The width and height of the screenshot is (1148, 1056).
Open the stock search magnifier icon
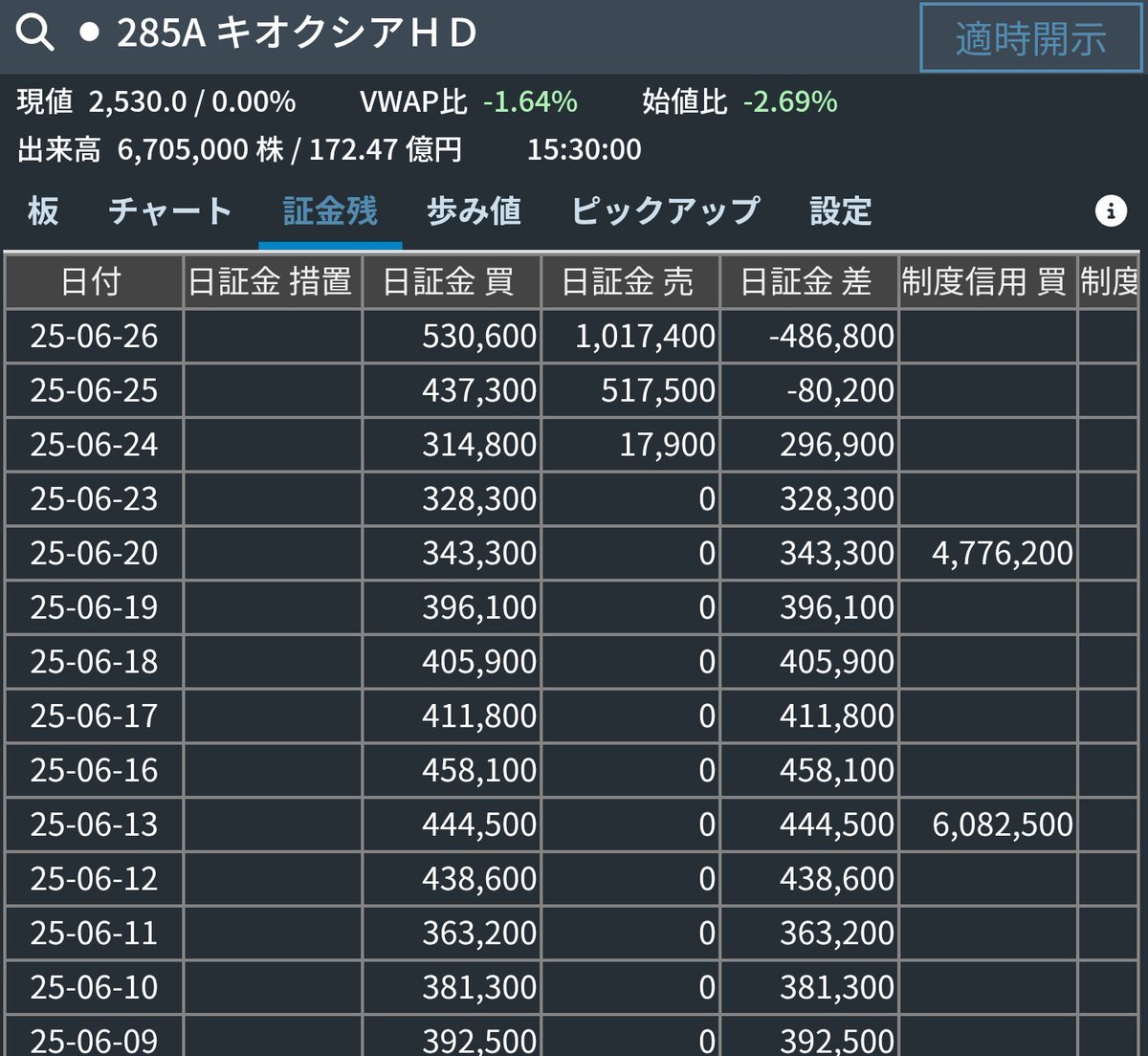(x=35, y=33)
